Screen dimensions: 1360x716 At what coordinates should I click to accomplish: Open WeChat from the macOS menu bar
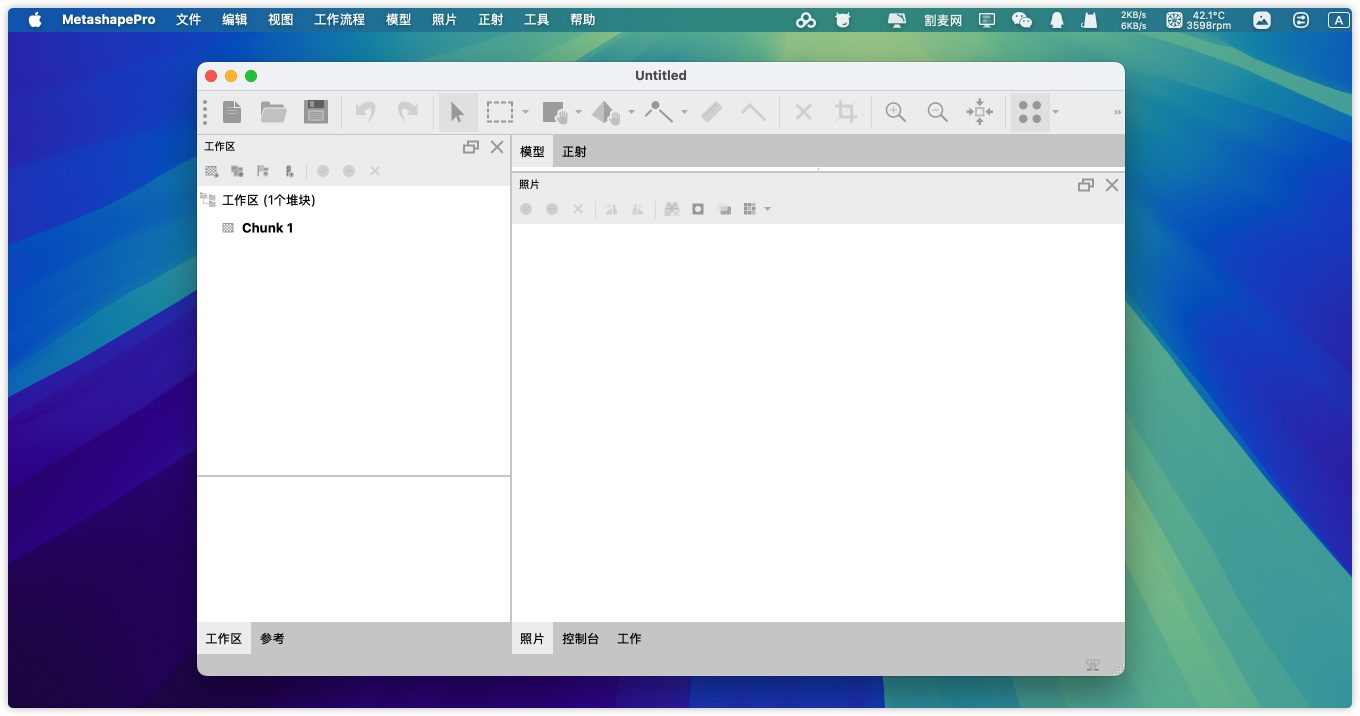click(x=1021, y=20)
